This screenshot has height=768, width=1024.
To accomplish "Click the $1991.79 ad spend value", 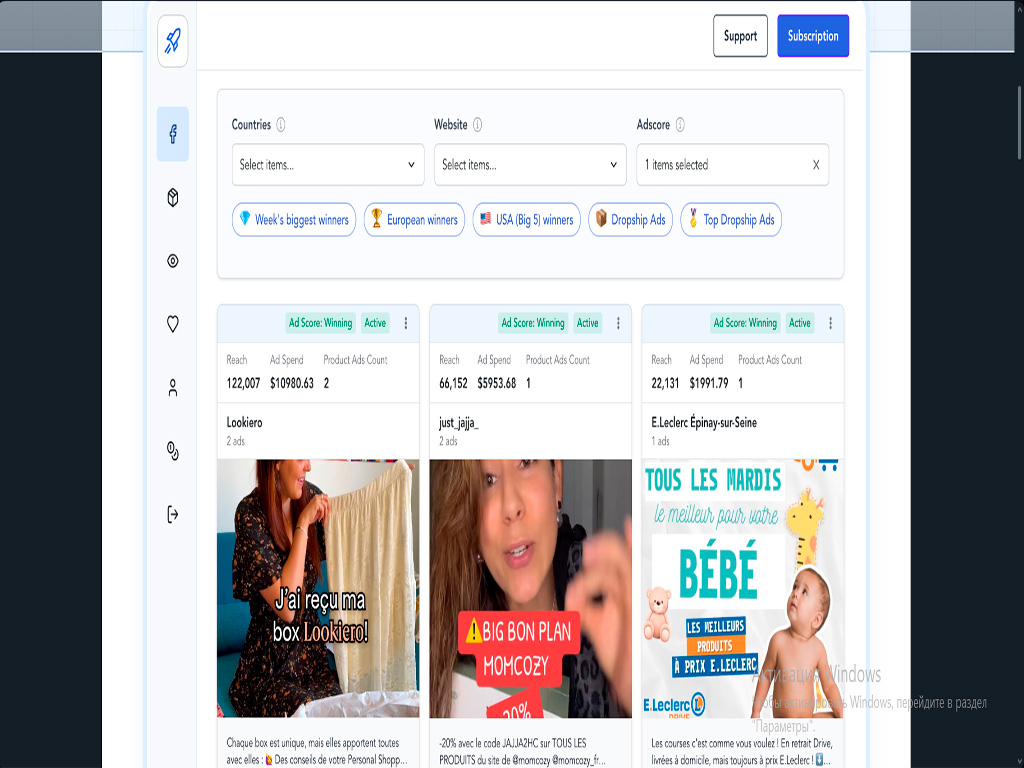I will coord(709,383).
